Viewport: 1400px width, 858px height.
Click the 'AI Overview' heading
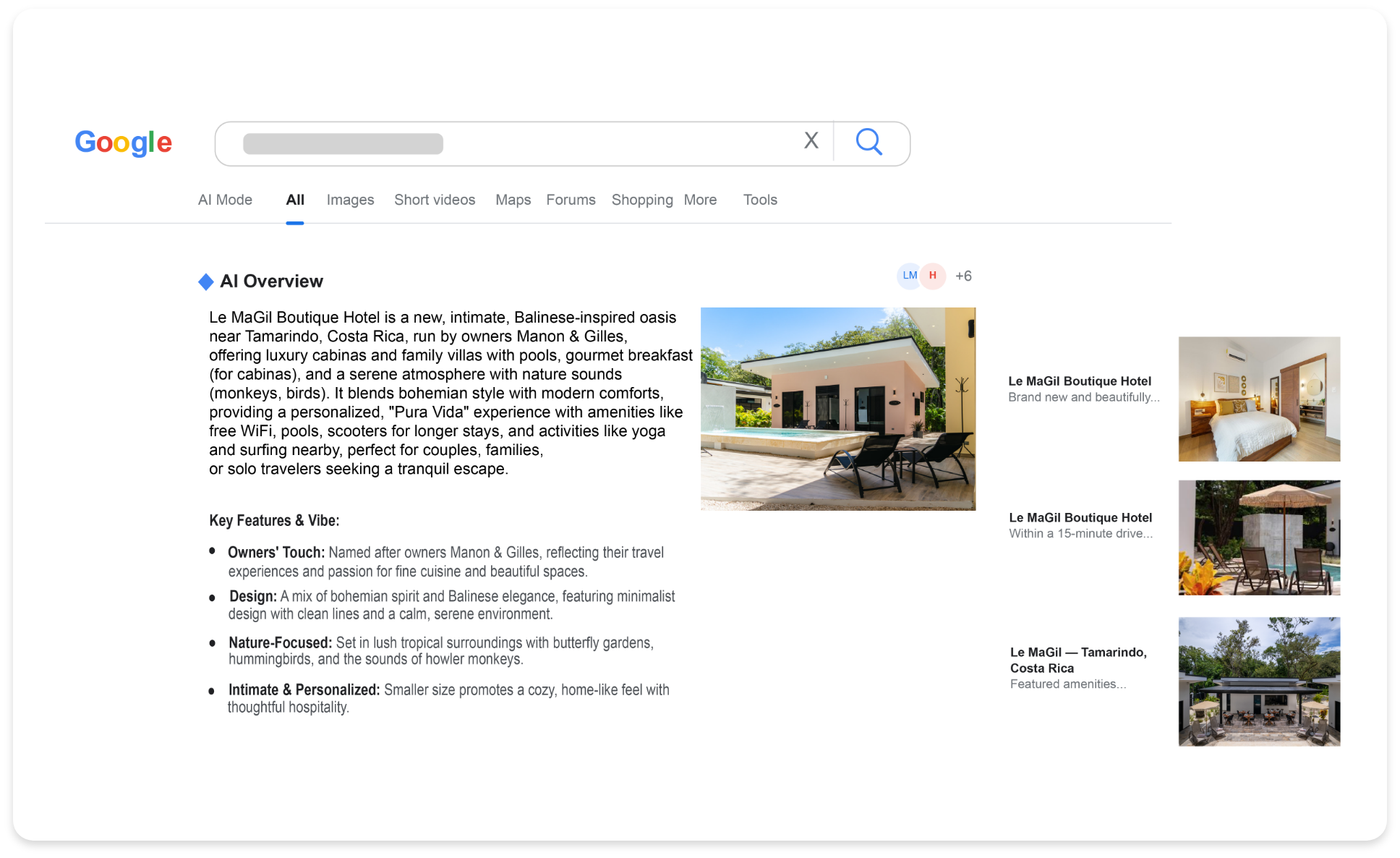pyautogui.click(x=271, y=281)
